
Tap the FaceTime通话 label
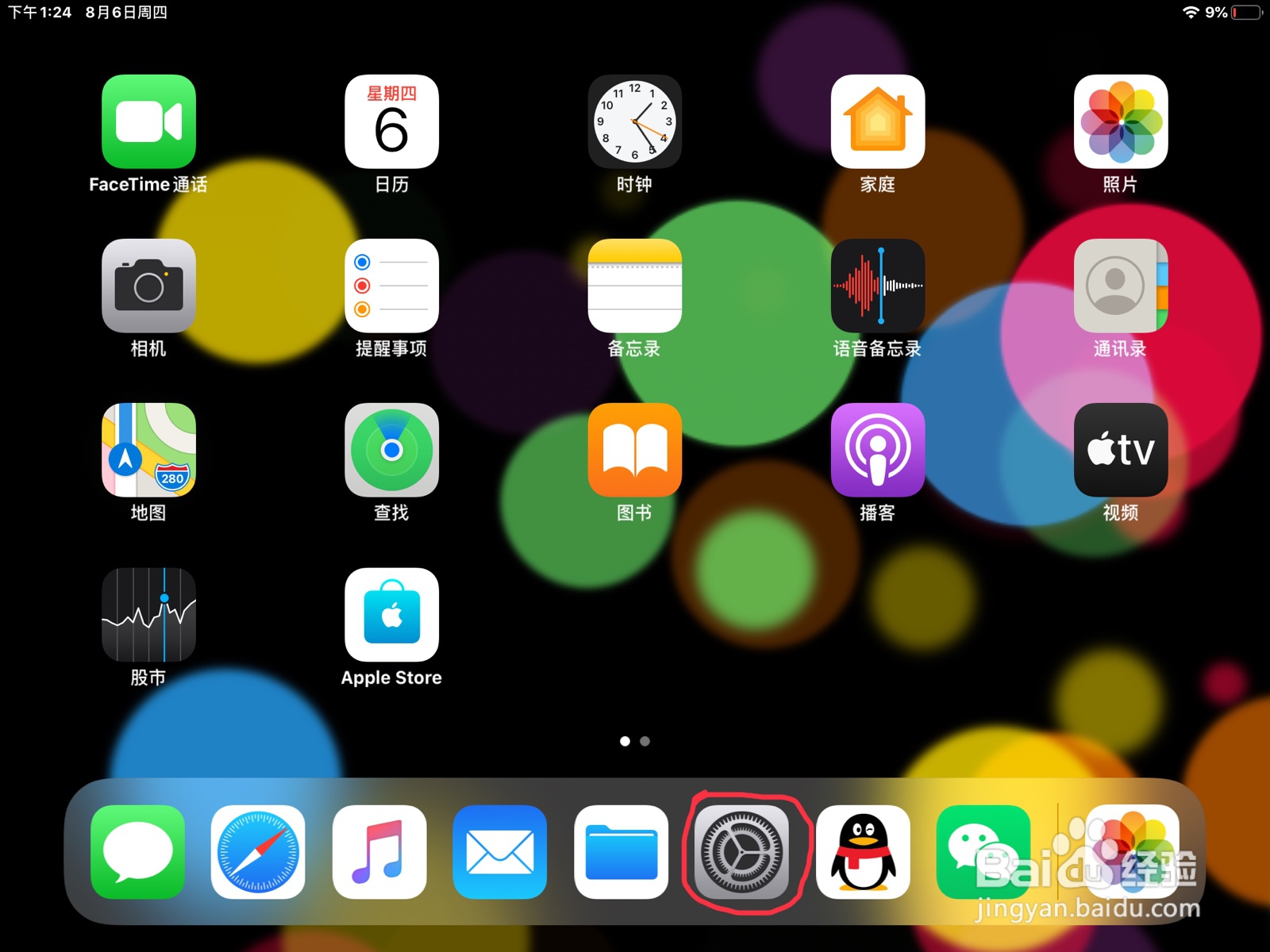point(148,184)
